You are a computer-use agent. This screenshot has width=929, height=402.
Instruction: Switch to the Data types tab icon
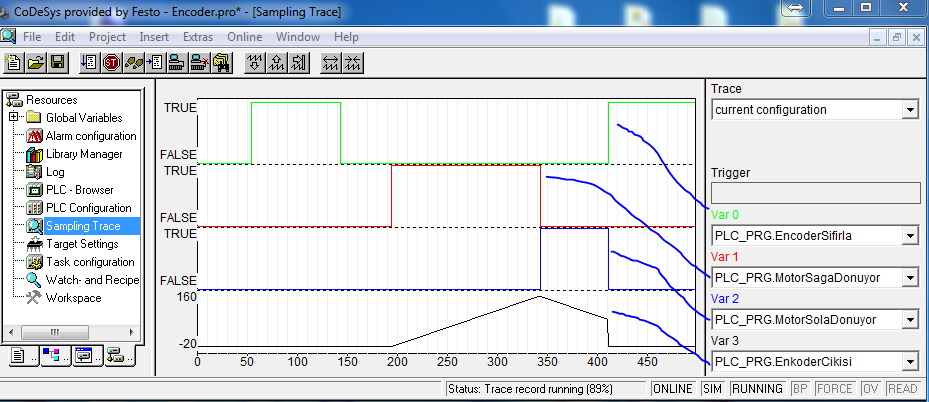[x=55, y=355]
